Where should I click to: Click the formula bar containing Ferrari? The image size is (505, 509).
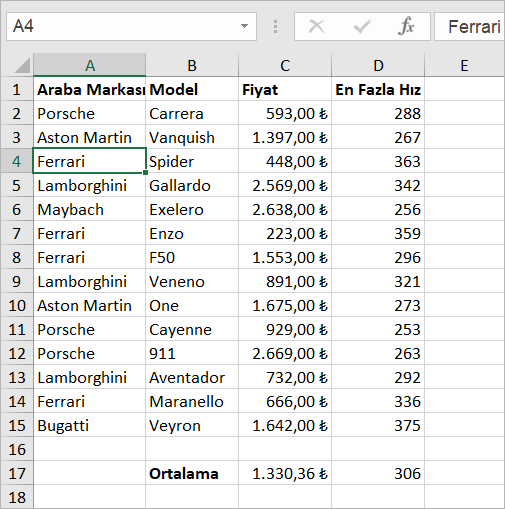tap(469, 26)
